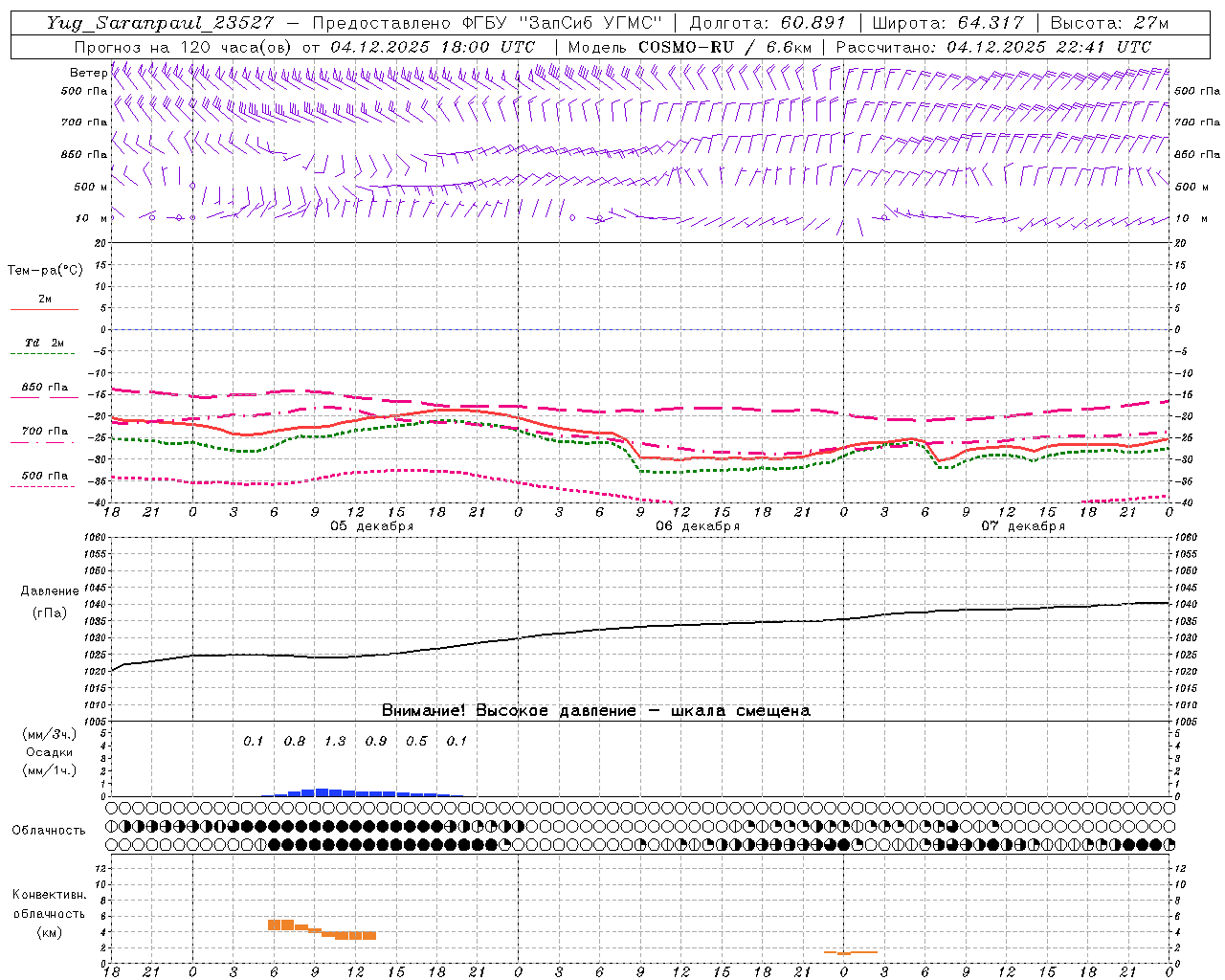1225x980 pixels.
Task: Click the 700 гПа temperature legend label
Action: pyautogui.click(x=45, y=432)
